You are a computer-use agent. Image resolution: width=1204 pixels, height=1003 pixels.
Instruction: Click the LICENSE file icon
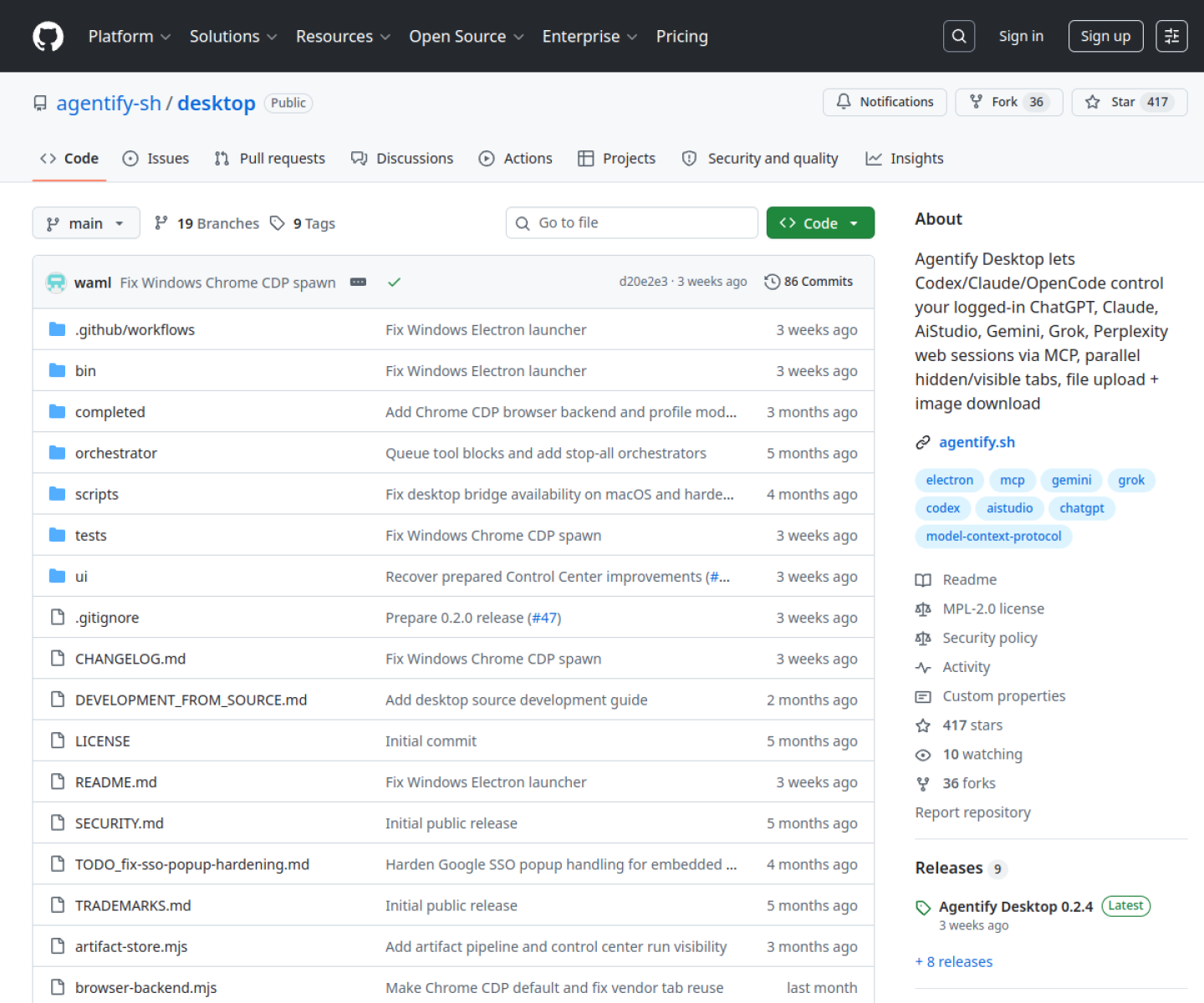point(57,741)
